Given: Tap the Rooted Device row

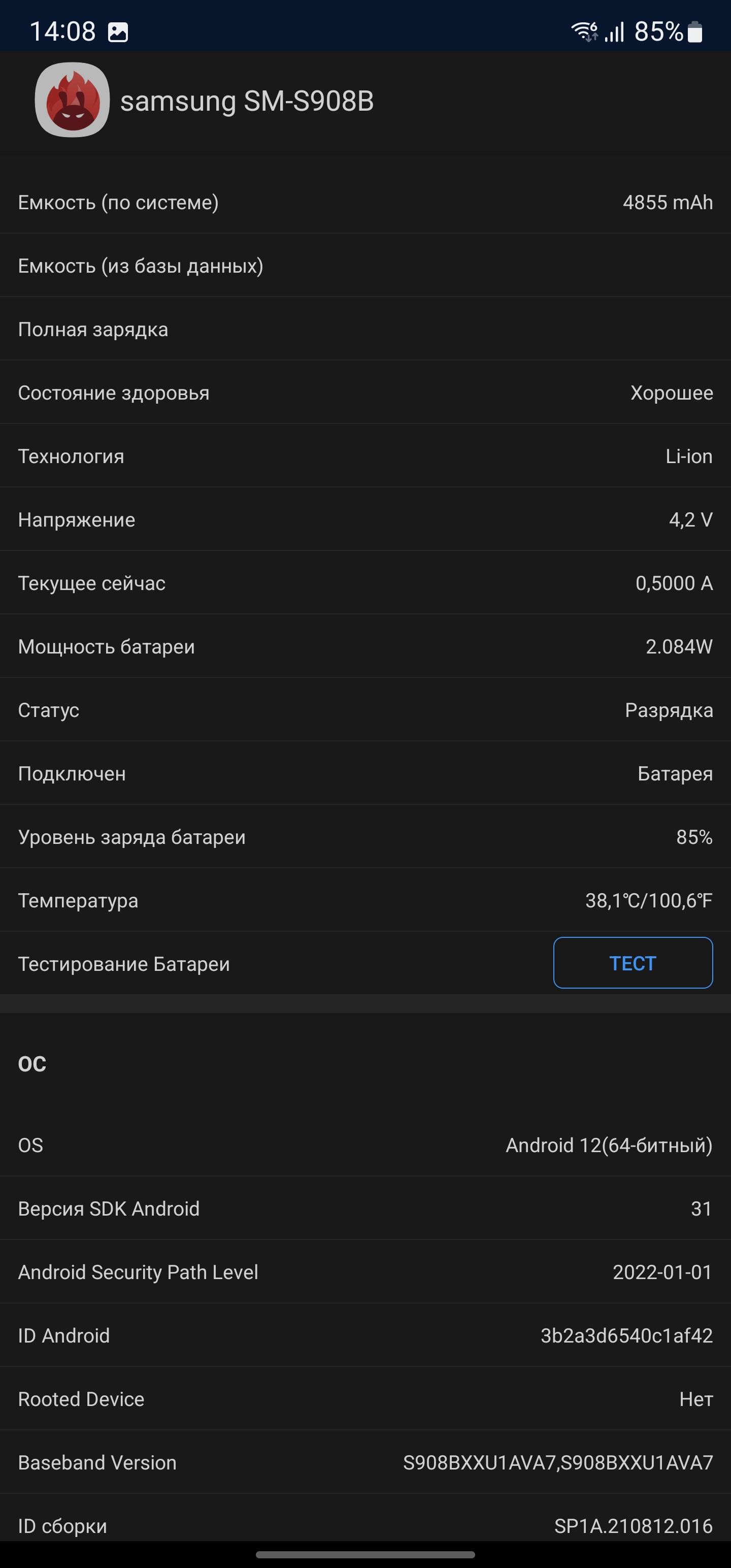Looking at the screenshot, I should click(365, 1399).
